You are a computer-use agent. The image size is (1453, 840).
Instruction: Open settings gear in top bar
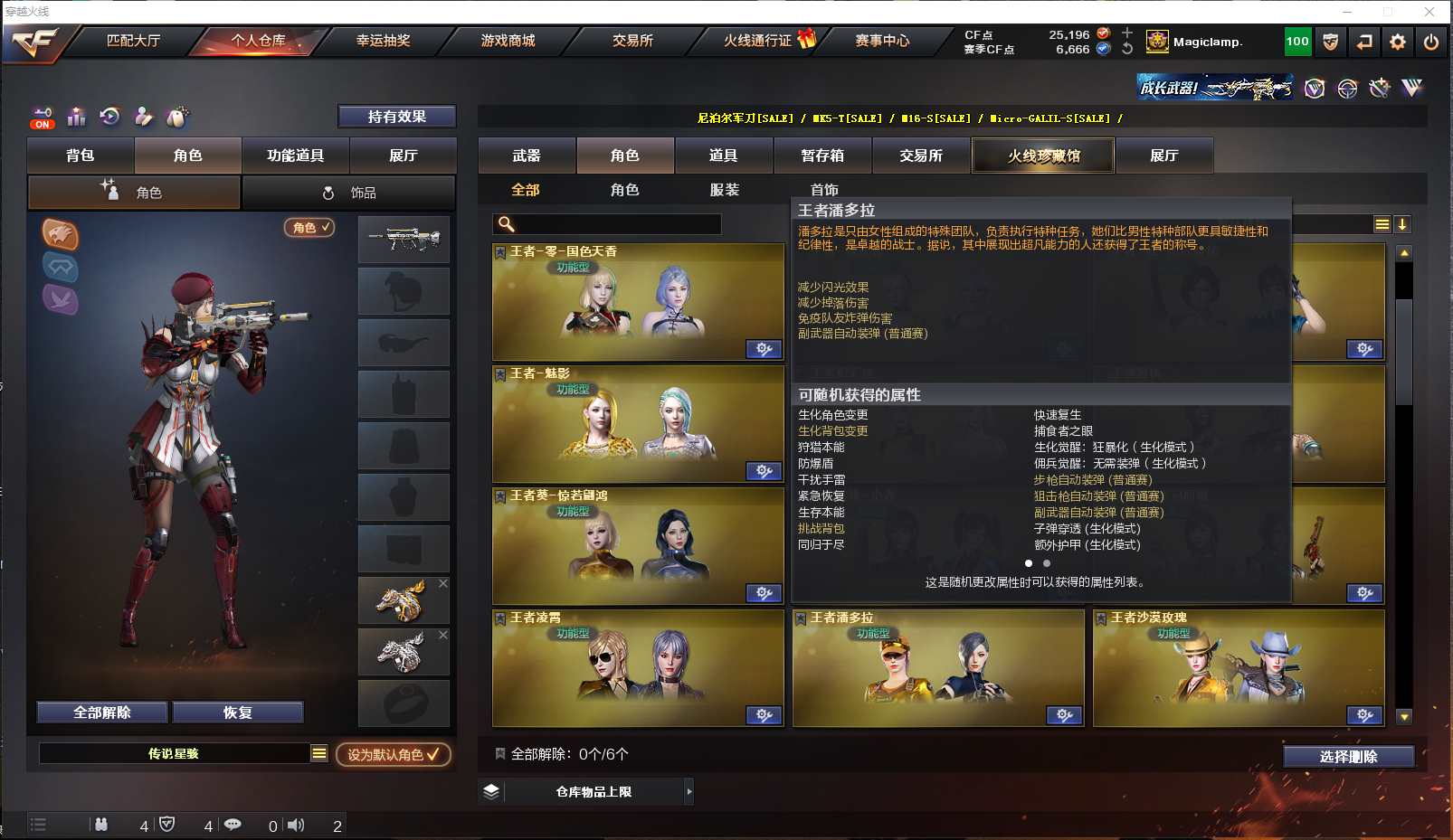pyautogui.click(x=1398, y=42)
